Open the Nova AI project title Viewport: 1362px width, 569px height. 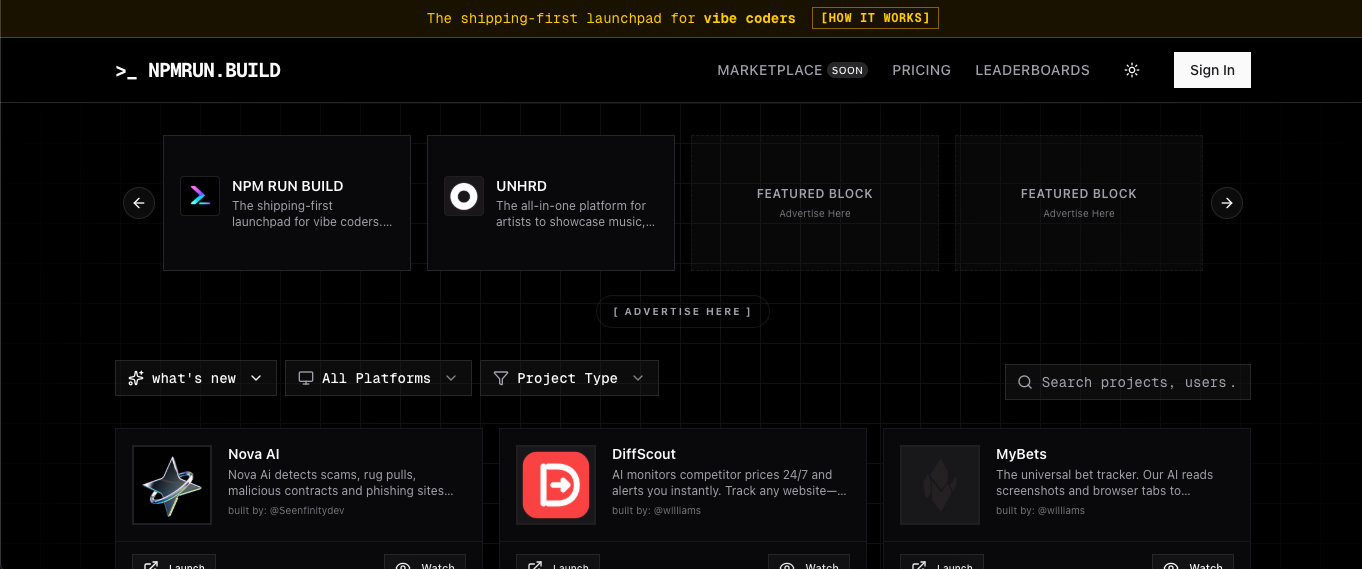click(254, 454)
